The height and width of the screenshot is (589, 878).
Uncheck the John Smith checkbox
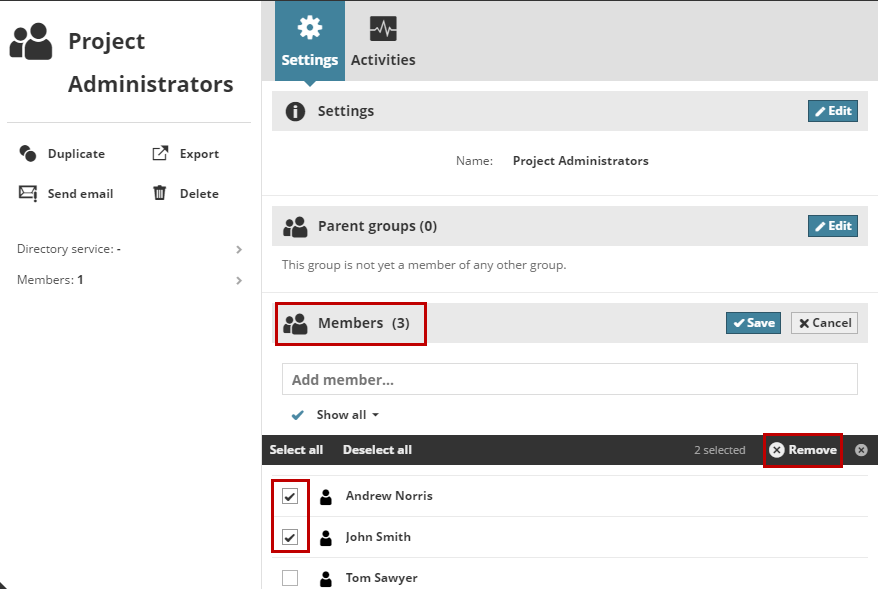coord(290,537)
